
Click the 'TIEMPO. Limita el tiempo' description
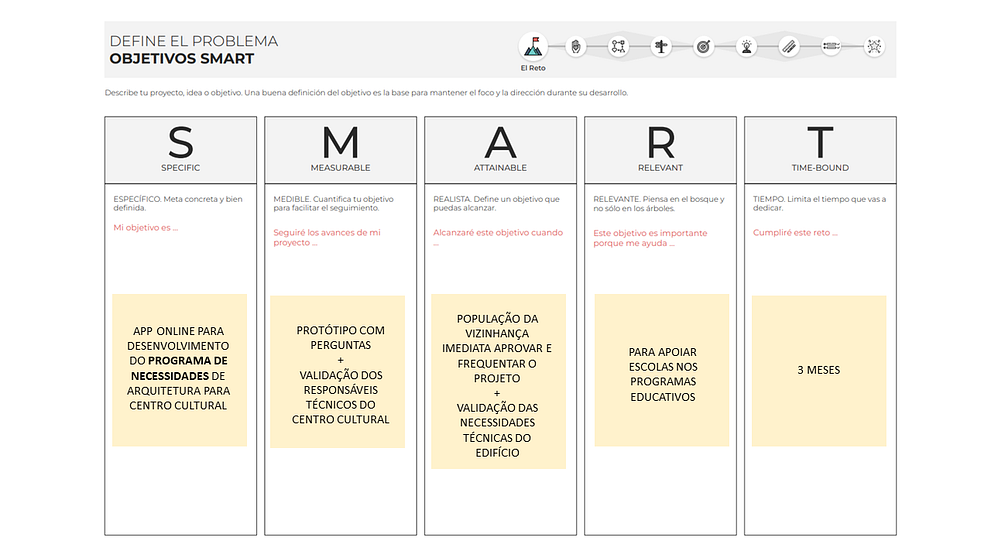tap(819, 203)
